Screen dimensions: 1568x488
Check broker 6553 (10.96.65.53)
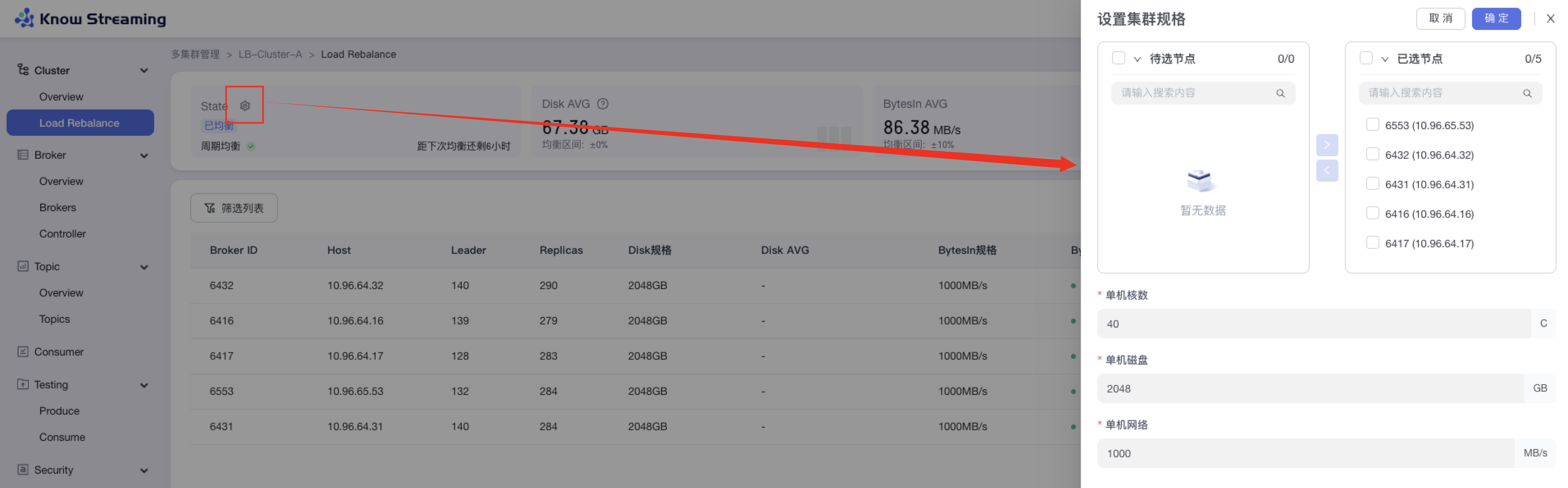[x=1372, y=125]
